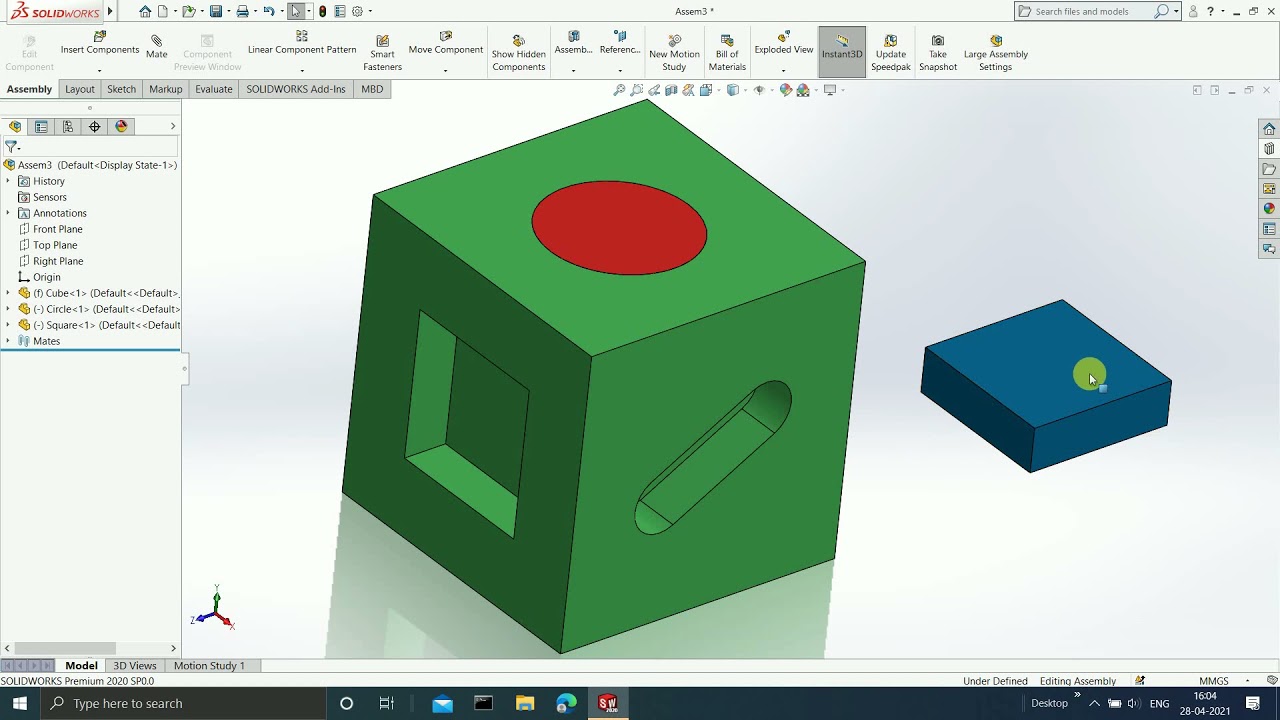Viewport: 1280px width, 720px height.
Task: Switch to the Evaluate tab
Action: tap(213, 89)
